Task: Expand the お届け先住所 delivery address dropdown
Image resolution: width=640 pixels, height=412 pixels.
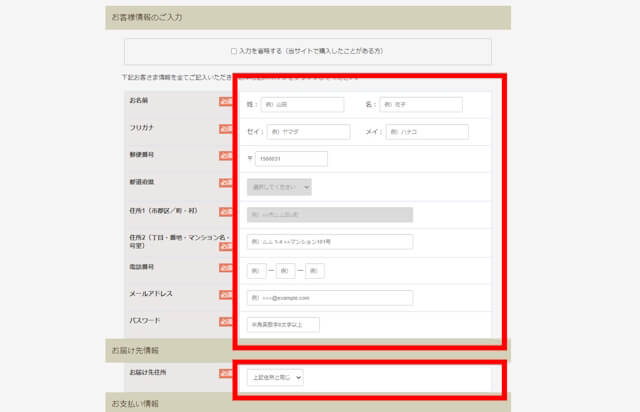Action: coord(274,377)
